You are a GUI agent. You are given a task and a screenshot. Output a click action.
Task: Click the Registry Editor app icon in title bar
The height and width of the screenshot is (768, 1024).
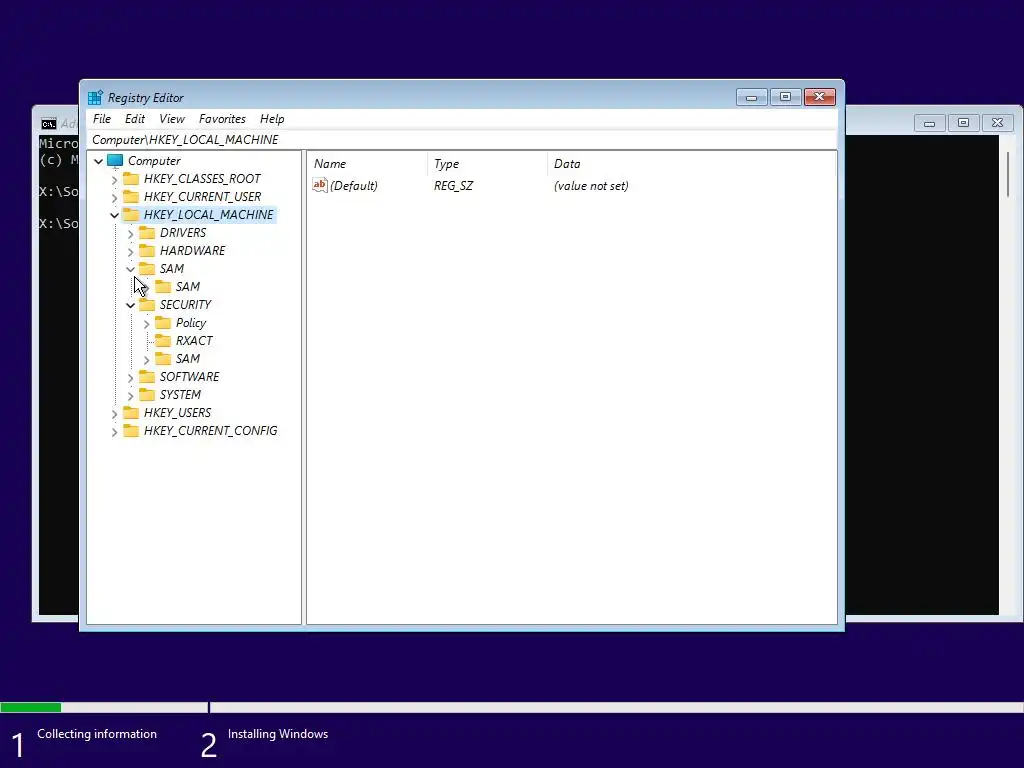pos(95,97)
